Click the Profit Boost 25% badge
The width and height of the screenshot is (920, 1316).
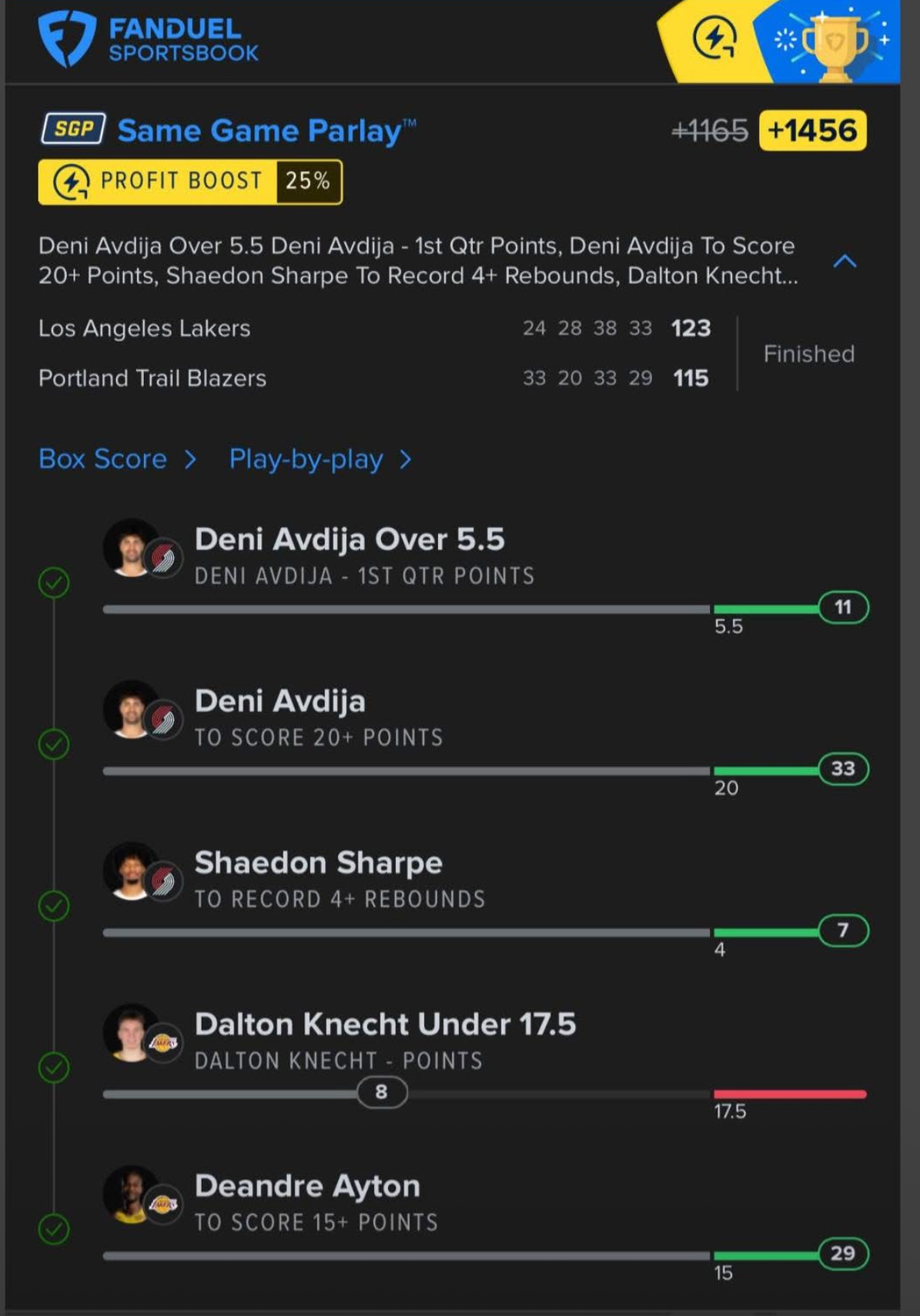tap(190, 182)
